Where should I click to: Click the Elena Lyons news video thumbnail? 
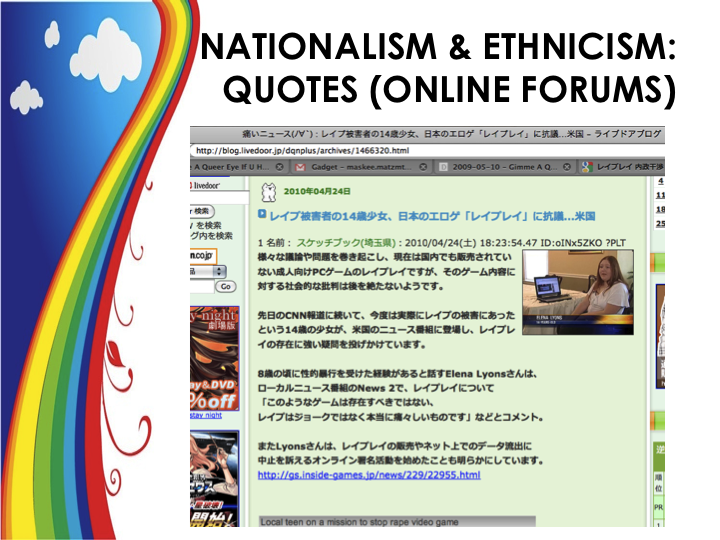point(578,292)
